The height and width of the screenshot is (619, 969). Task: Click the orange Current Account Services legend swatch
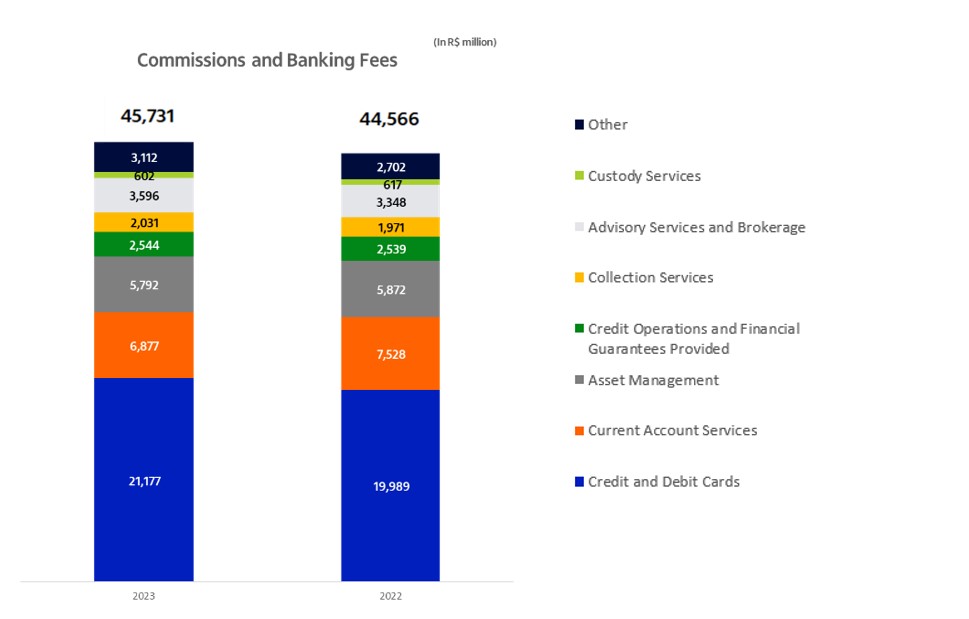(x=579, y=431)
